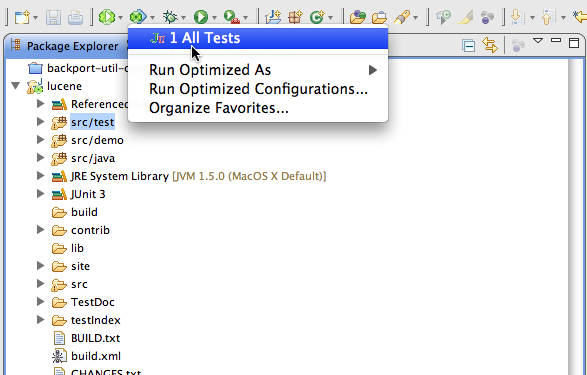This screenshot has width=587, height=375.
Task: Select the src/java source folder
Action: tap(93, 158)
